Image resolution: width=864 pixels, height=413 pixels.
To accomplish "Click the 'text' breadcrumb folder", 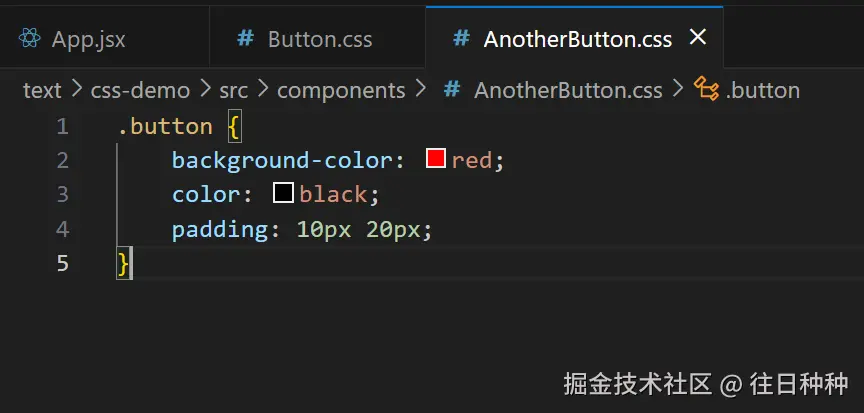I will (42, 90).
